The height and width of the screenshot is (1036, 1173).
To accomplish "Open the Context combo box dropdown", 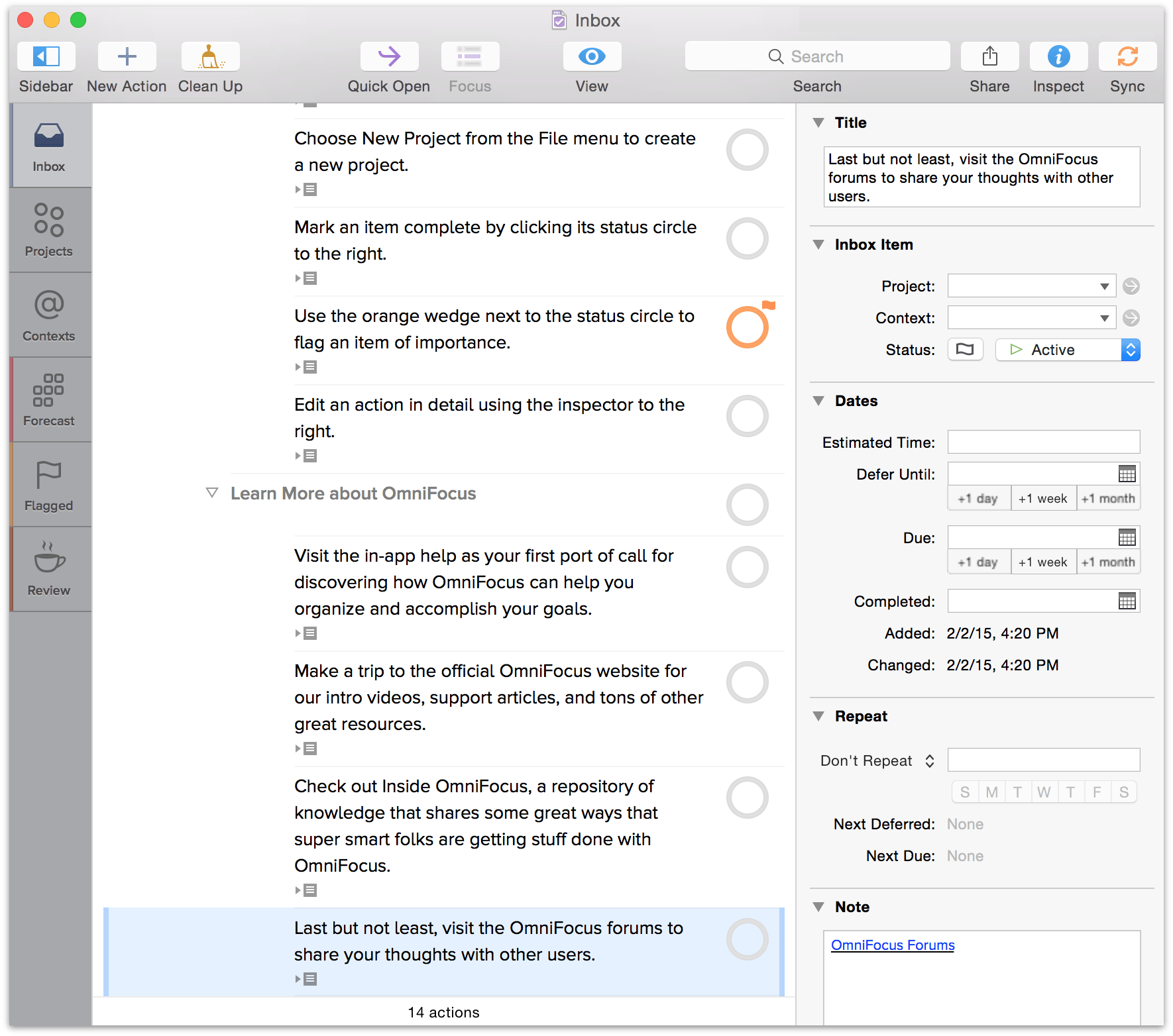I will click(1104, 318).
